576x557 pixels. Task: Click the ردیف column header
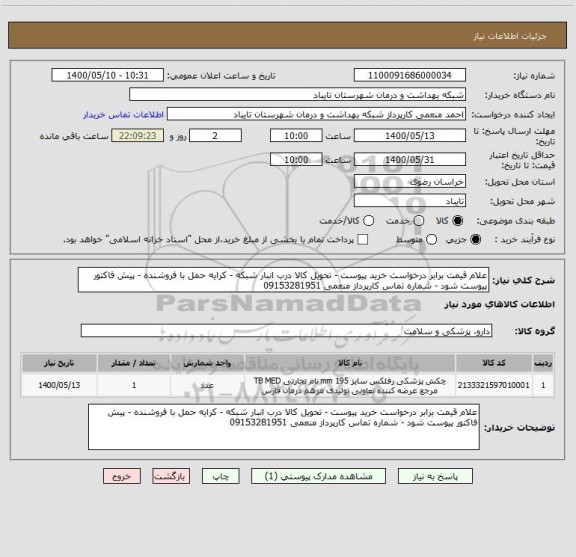click(543, 363)
